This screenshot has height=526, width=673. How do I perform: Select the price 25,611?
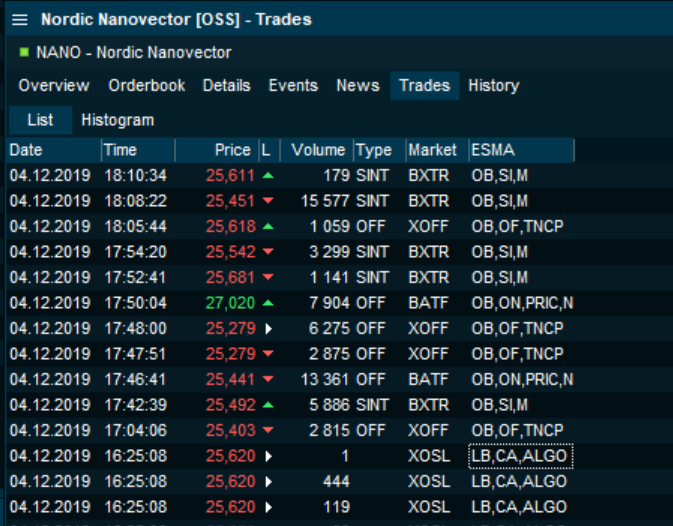[230, 175]
